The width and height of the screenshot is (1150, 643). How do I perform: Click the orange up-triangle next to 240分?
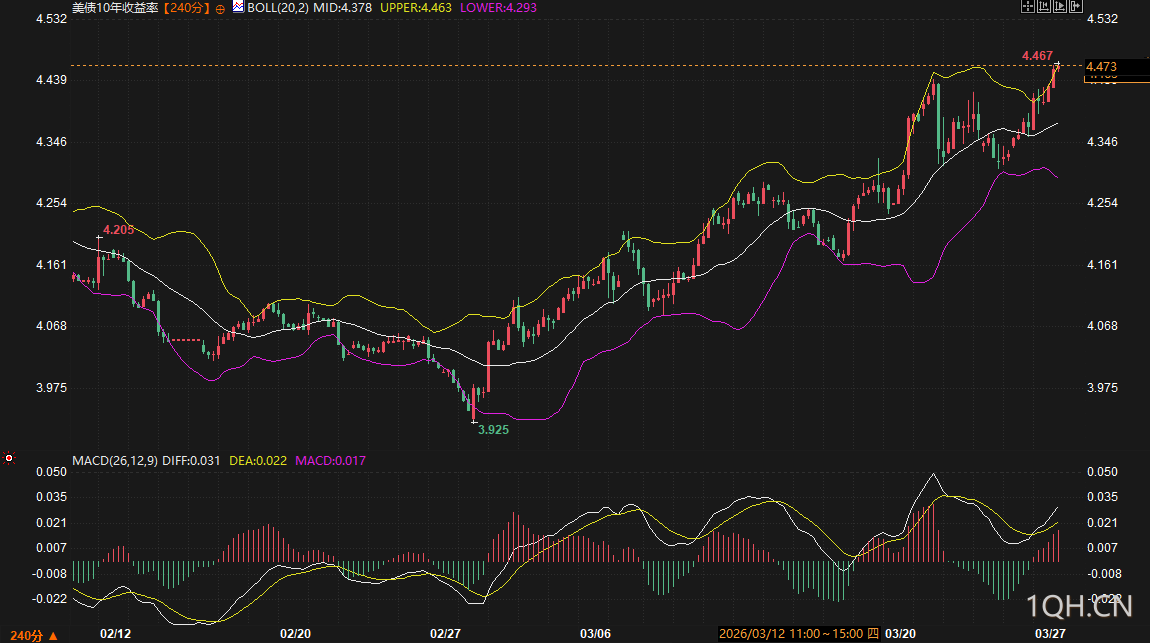[53, 635]
